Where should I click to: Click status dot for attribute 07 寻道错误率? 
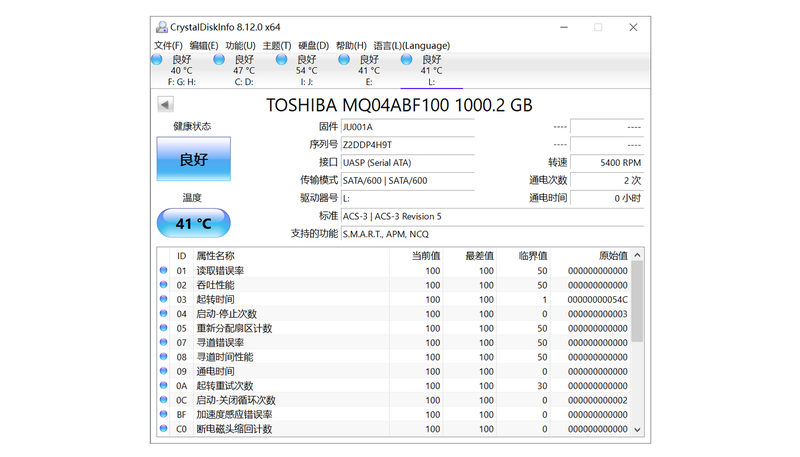163,342
